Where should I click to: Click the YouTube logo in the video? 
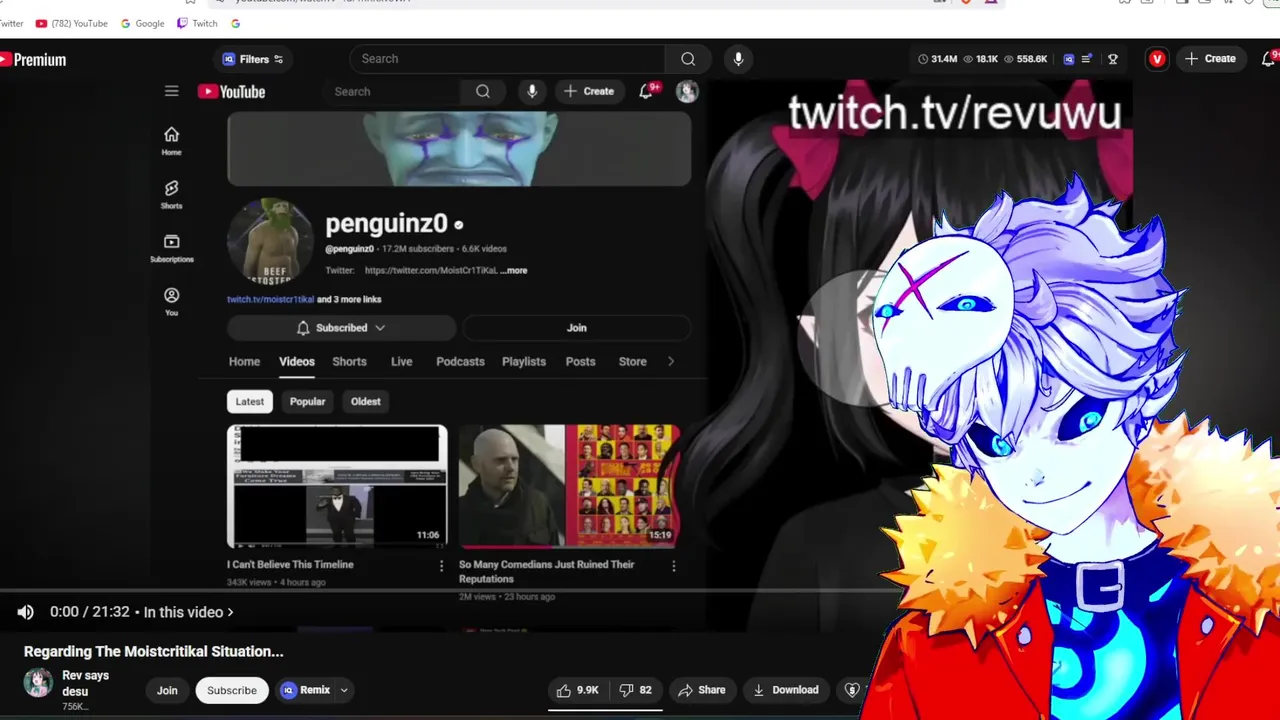[x=232, y=92]
